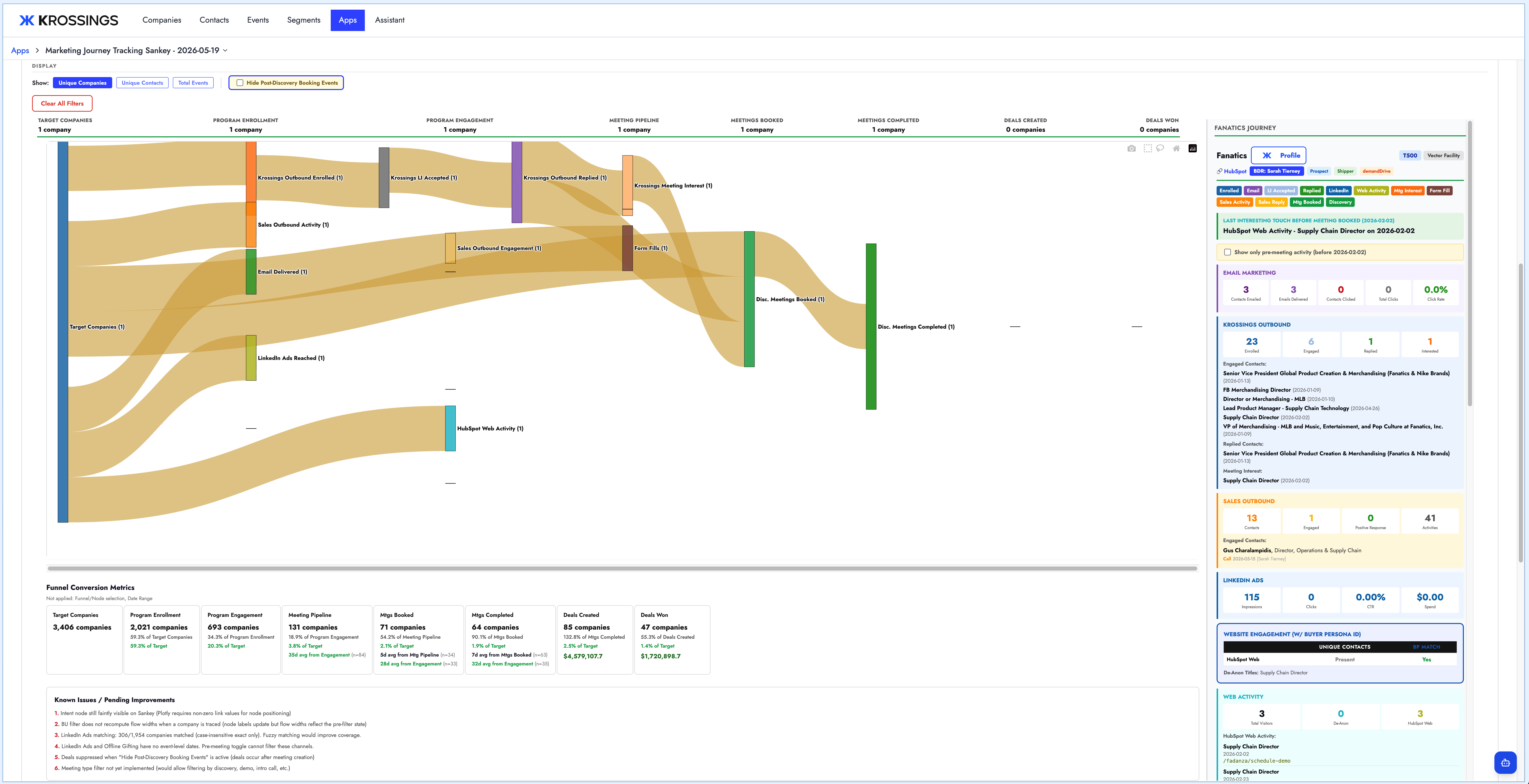Click the teal HubSpot Web Activity node
Screen dimensions: 1529x784
(x=451, y=428)
